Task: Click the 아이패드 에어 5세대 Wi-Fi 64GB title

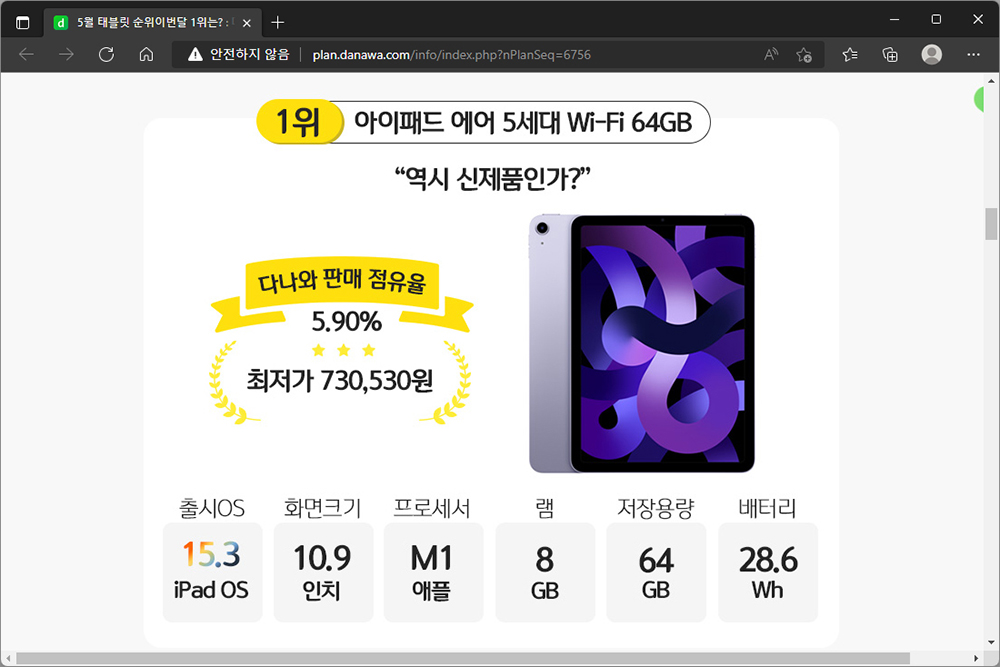Action: [523, 122]
